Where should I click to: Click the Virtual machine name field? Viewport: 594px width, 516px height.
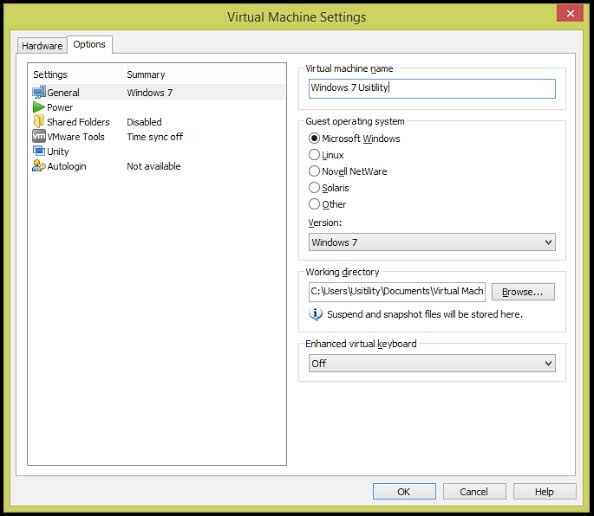coord(432,88)
